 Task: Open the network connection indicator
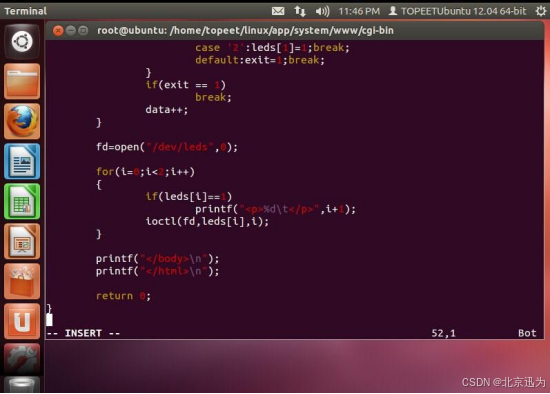[x=300, y=11]
